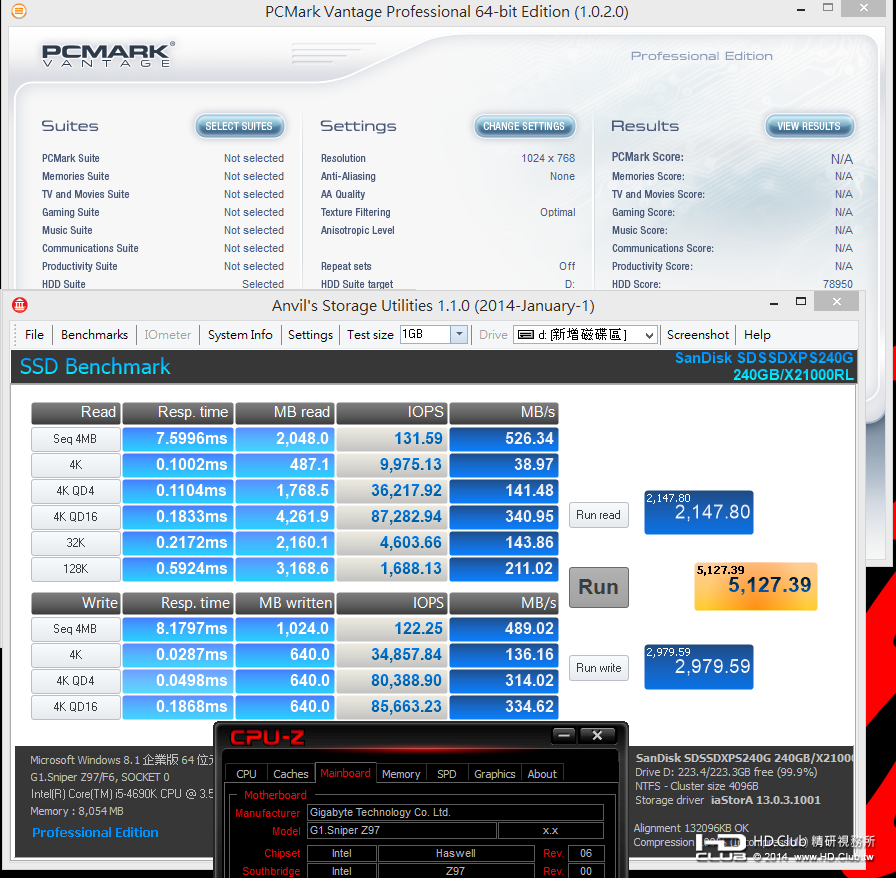Close the CPU-Z window
The width and height of the screenshot is (896, 878).
pyautogui.click(x=597, y=736)
